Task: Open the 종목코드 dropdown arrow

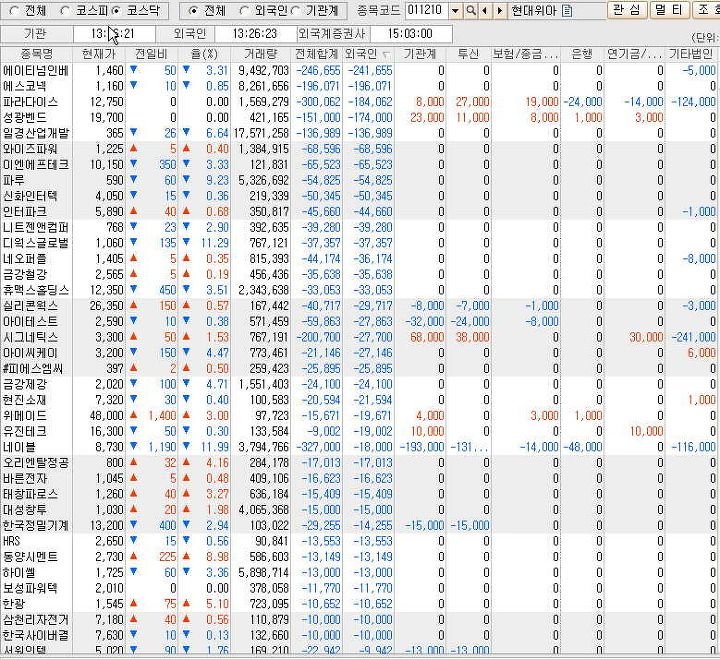Action: (455, 11)
